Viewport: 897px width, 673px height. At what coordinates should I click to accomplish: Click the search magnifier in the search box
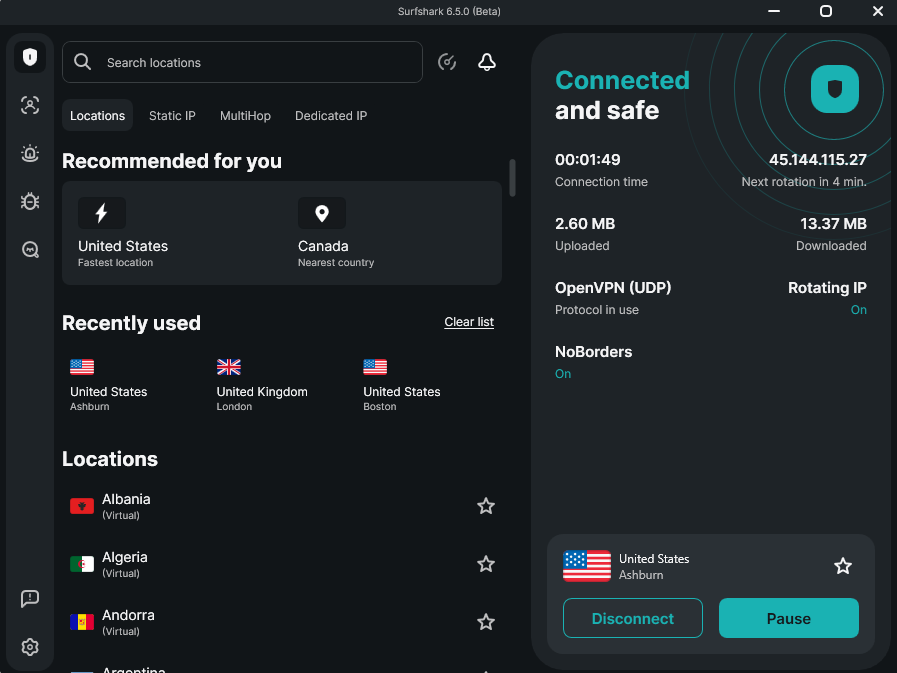click(82, 62)
